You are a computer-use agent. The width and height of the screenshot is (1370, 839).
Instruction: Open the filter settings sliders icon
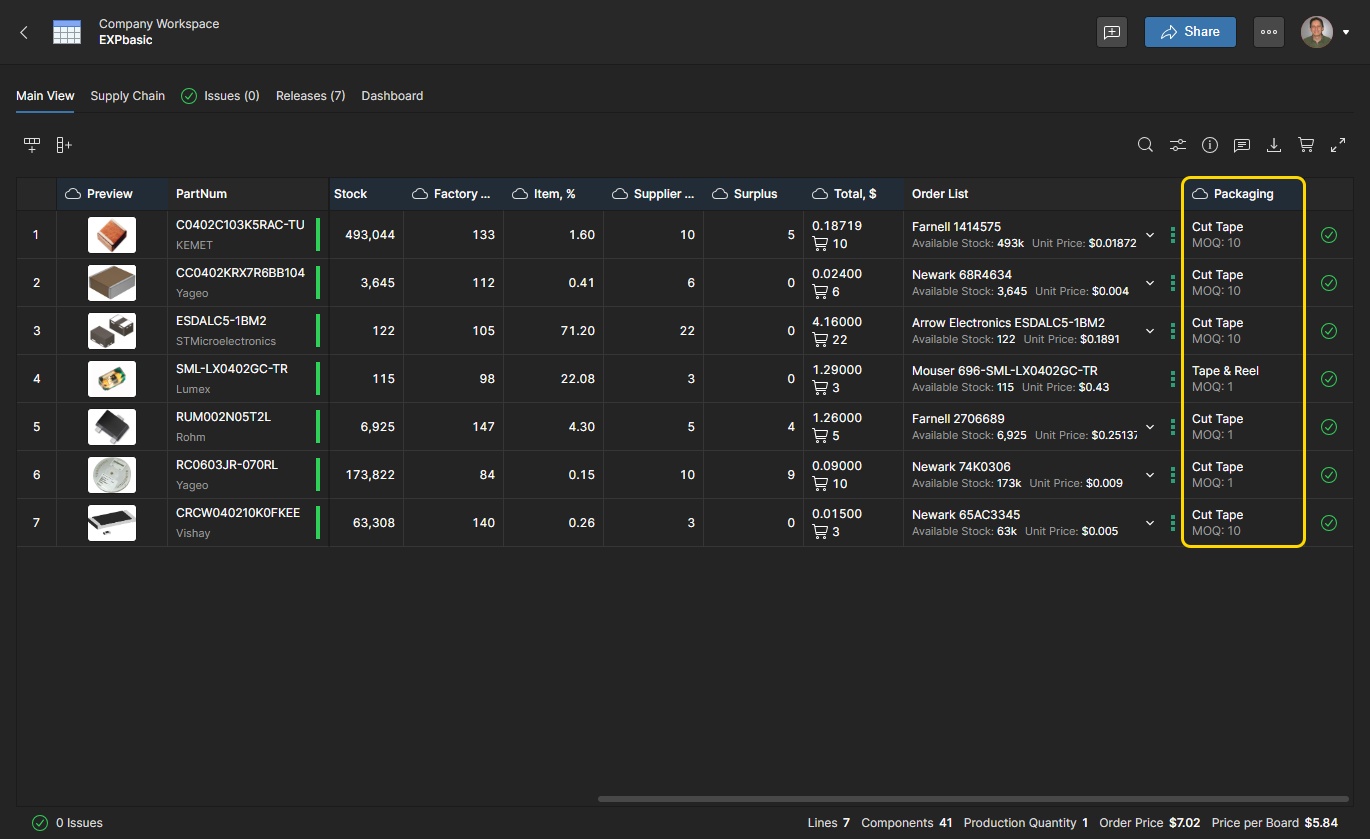click(1178, 145)
